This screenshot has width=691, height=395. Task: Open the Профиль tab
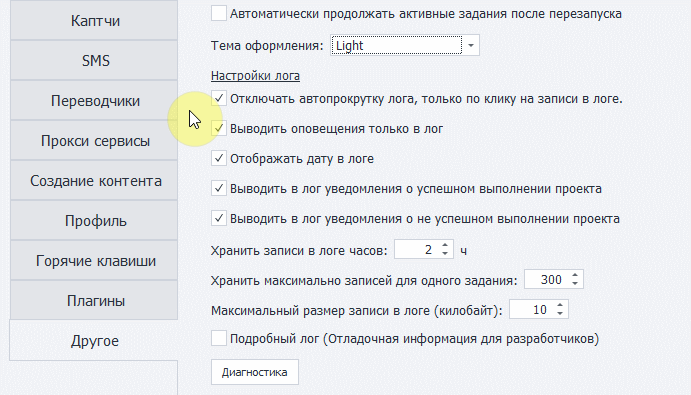[x=94, y=220]
